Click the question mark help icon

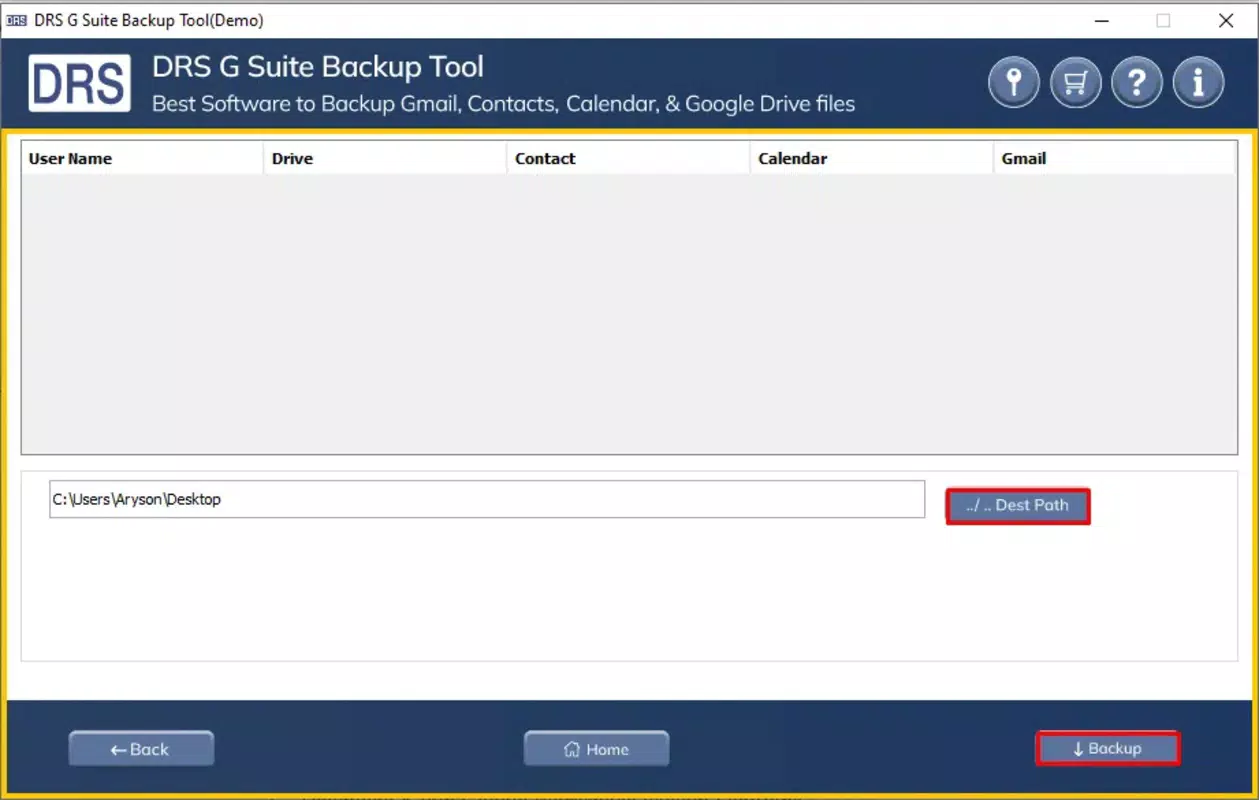pyautogui.click(x=1137, y=82)
